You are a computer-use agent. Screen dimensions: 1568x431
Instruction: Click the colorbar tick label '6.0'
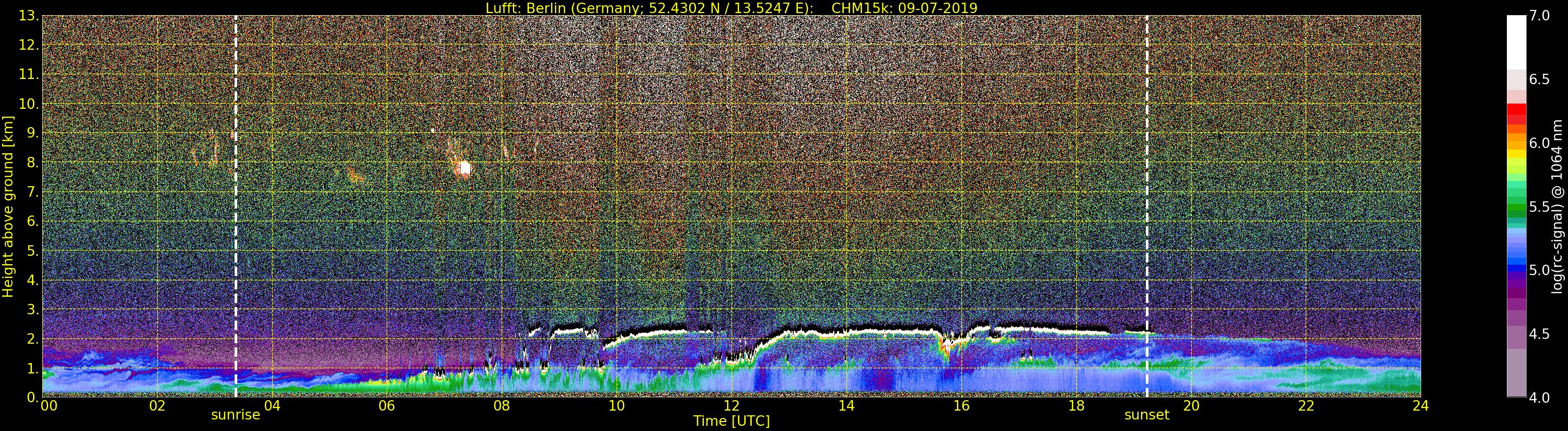1539,143
